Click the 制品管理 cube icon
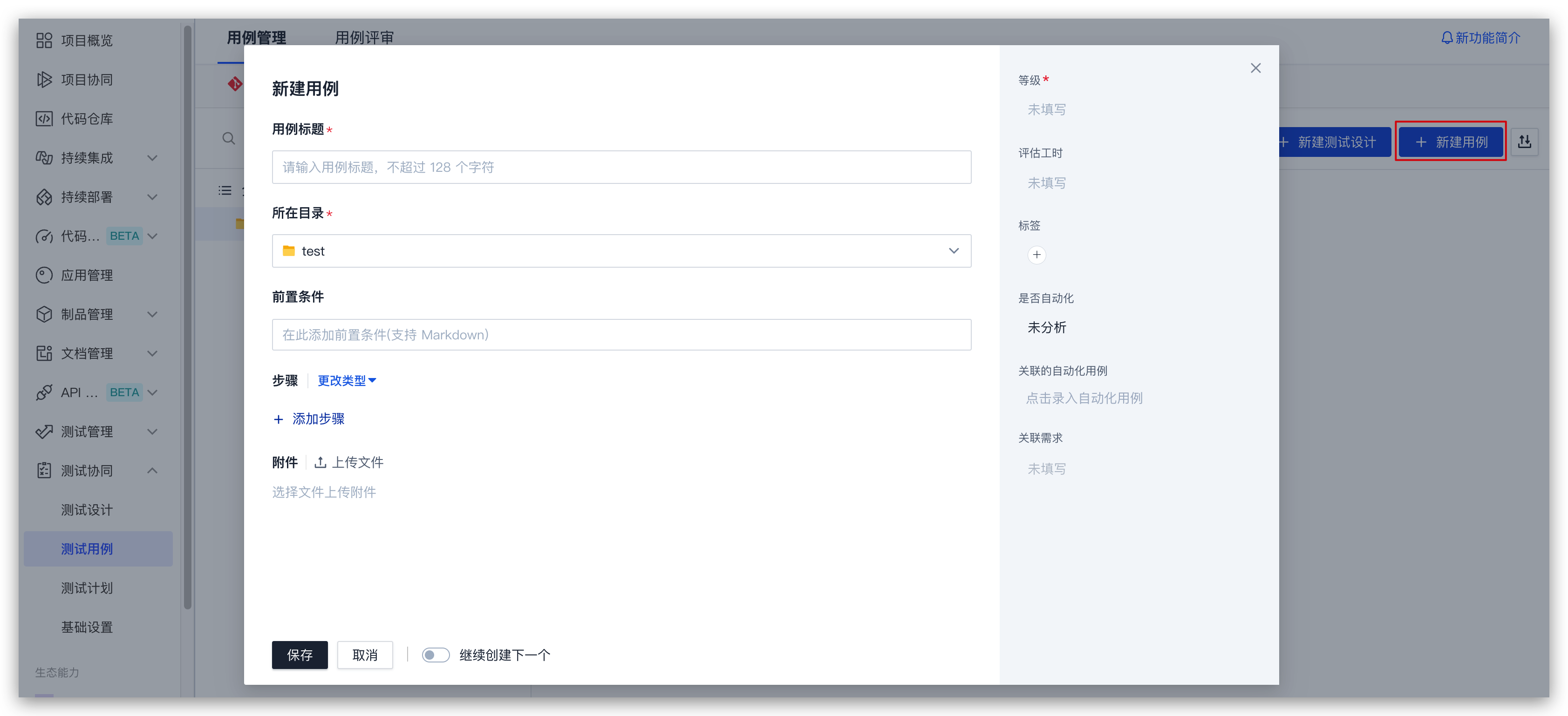 (x=44, y=315)
